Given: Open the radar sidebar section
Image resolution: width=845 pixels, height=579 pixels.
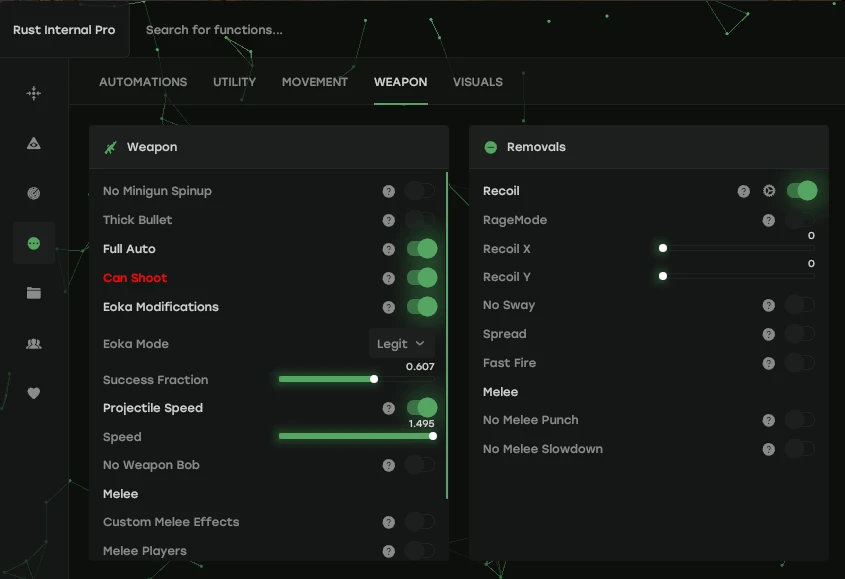Looking at the screenshot, I should [x=33, y=193].
